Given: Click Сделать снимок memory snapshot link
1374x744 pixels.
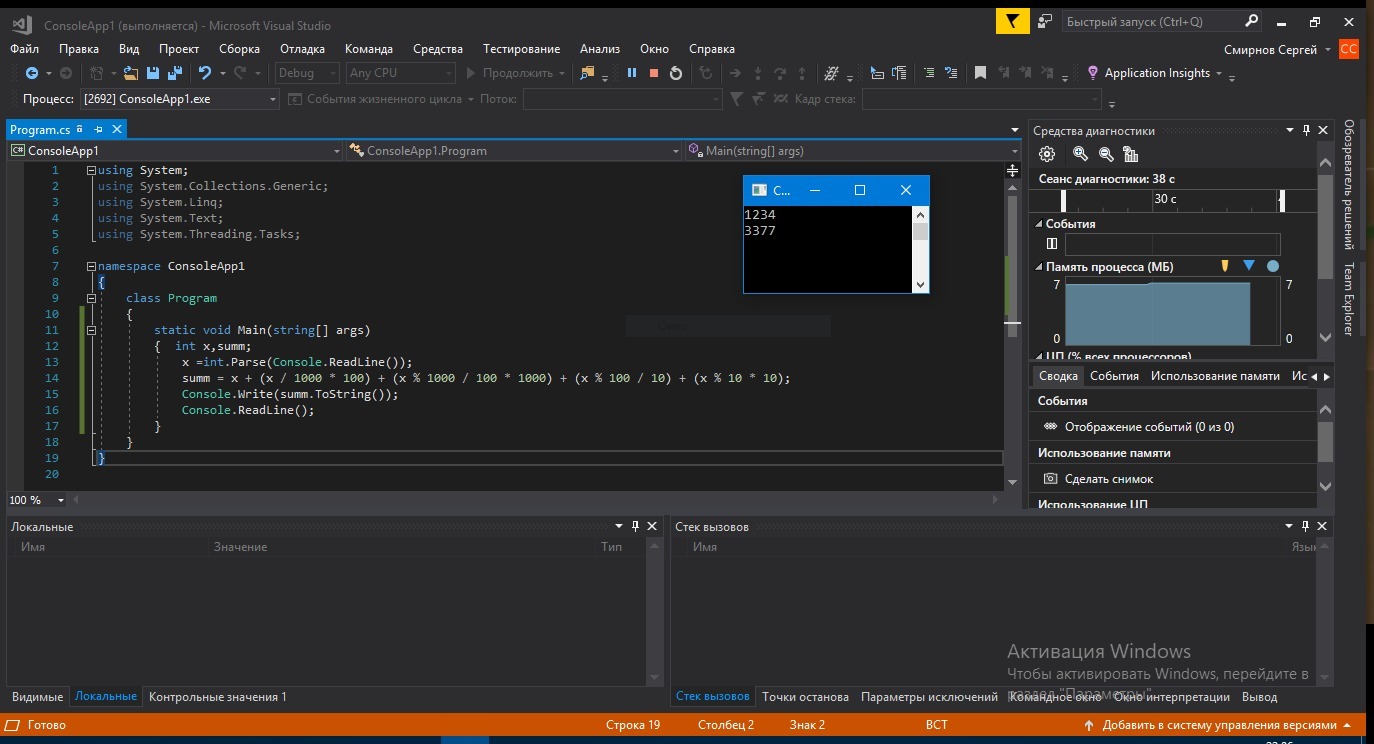Looking at the screenshot, I should [x=1108, y=479].
